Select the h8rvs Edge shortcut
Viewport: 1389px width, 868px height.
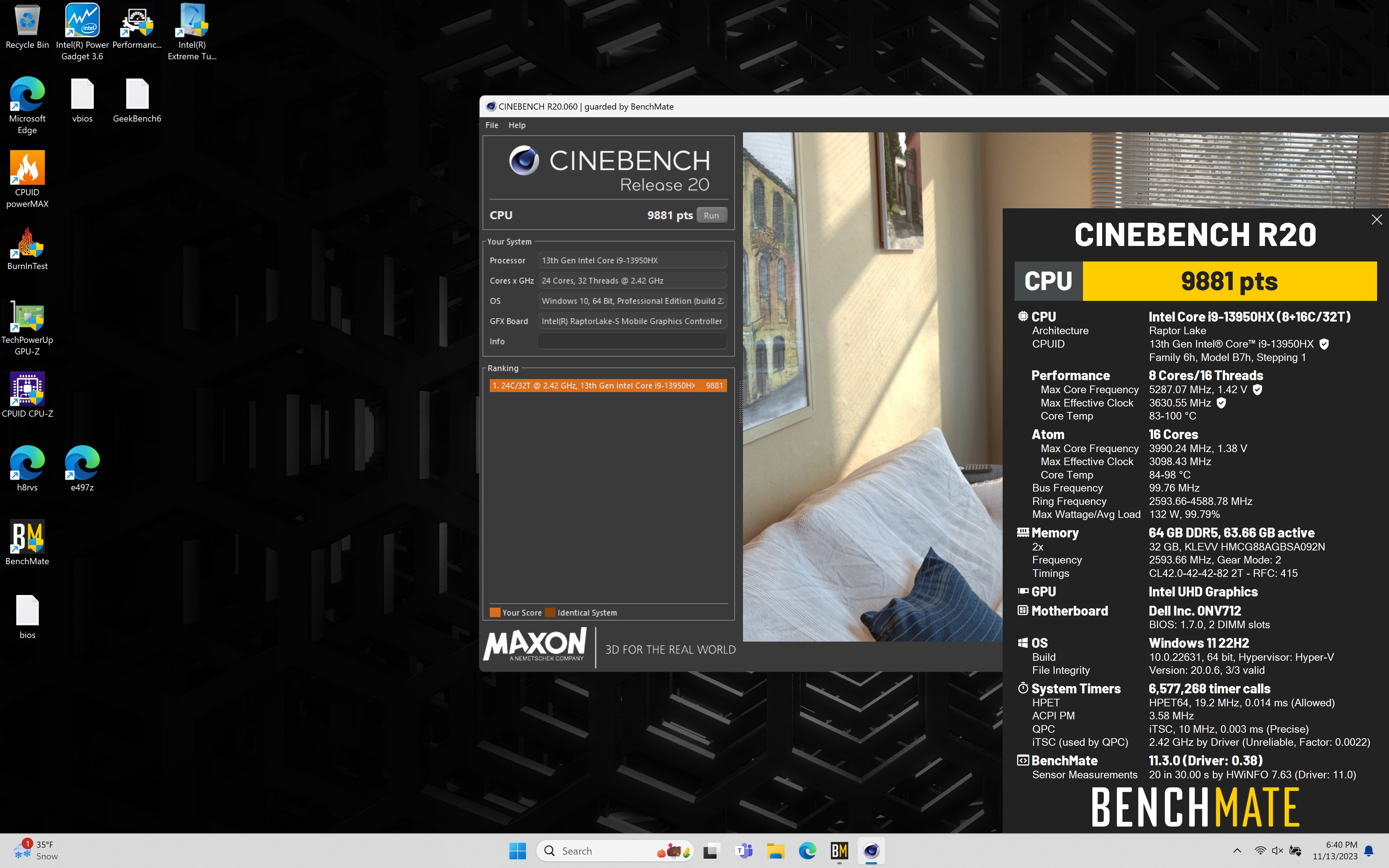click(27, 468)
